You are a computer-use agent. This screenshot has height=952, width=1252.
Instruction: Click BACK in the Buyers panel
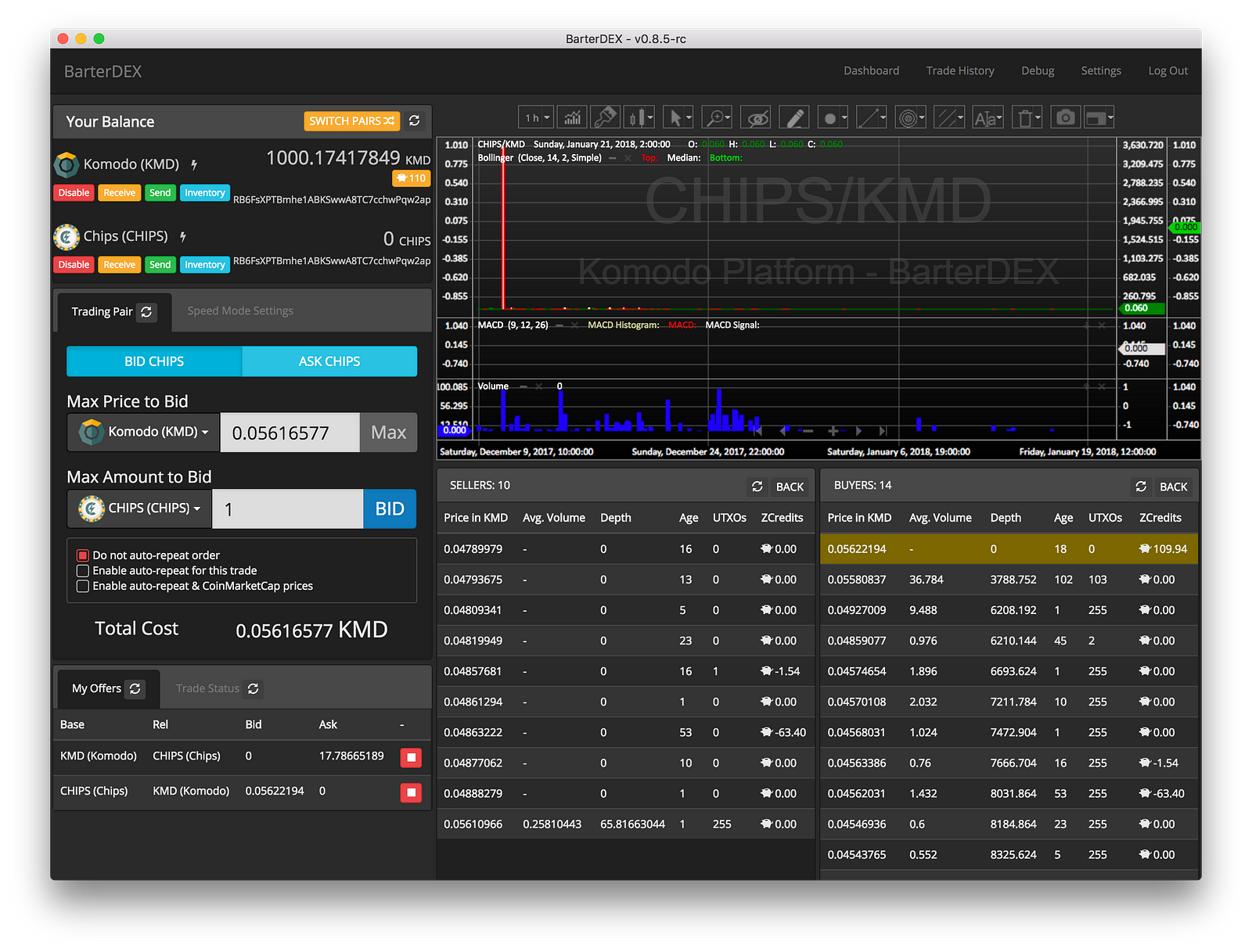1173,487
